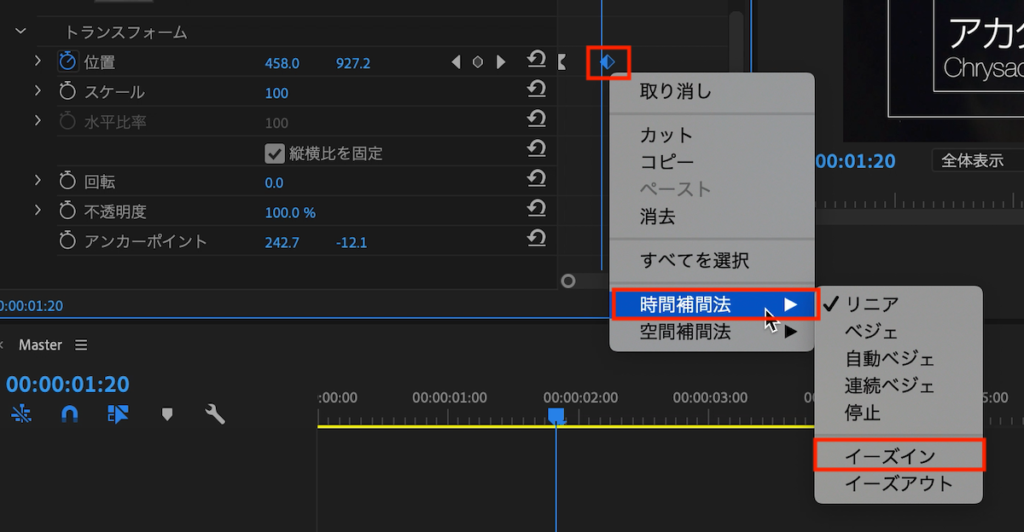Screen dimensions: 1024x532
Task: Add or remove keyframe for 位置
Action: coord(478,62)
